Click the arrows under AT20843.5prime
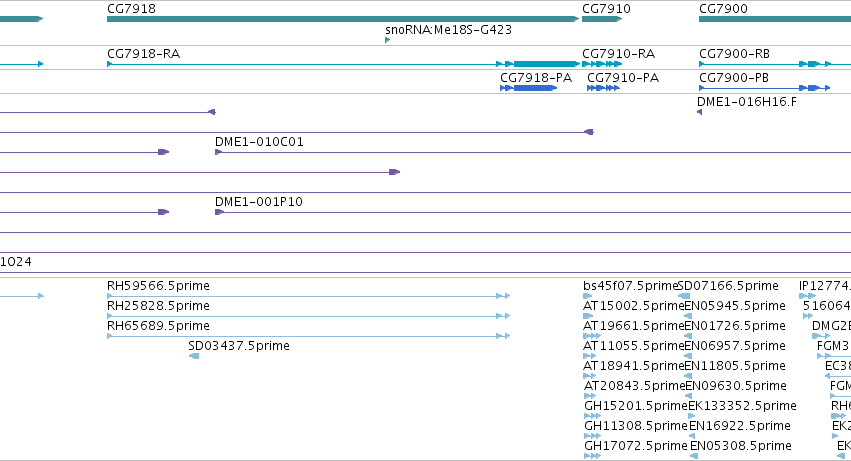The image size is (851, 461). click(590, 396)
